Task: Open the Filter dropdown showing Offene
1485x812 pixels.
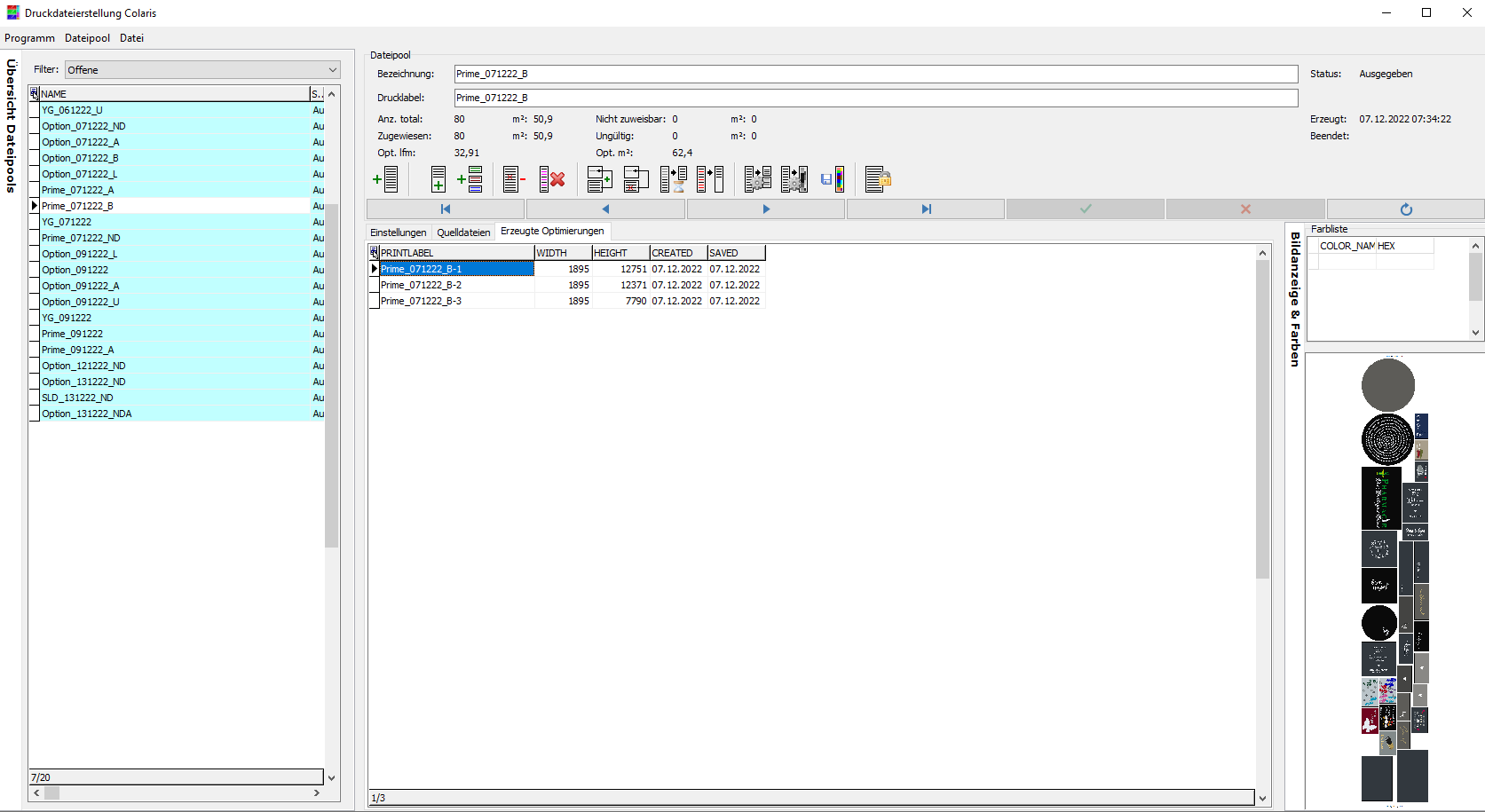Action: [x=202, y=70]
